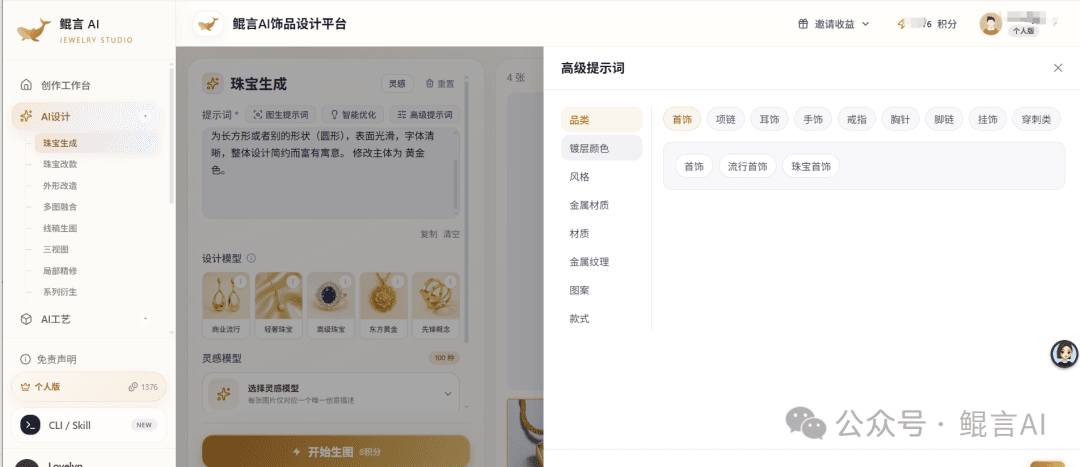
Task: Select the 耳饰 category chip
Action: (769, 119)
